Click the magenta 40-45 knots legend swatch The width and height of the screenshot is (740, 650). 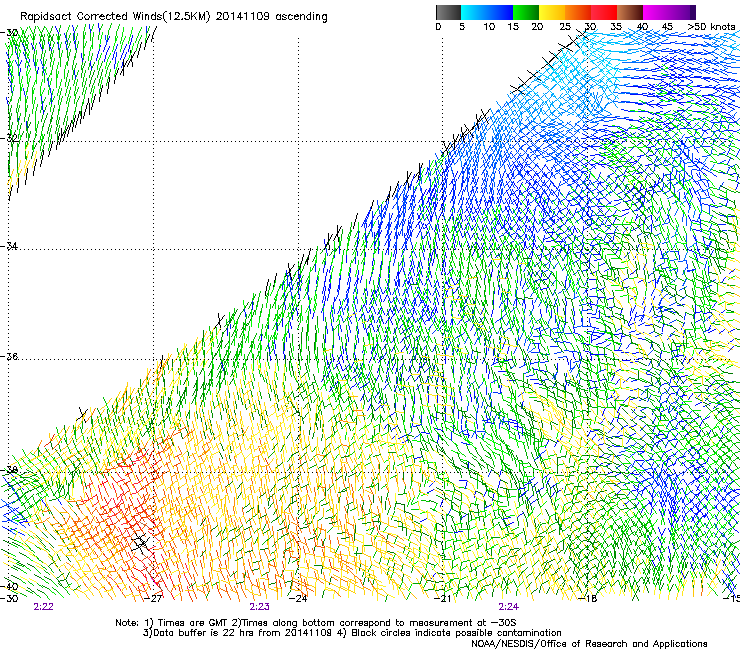coord(656,12)
